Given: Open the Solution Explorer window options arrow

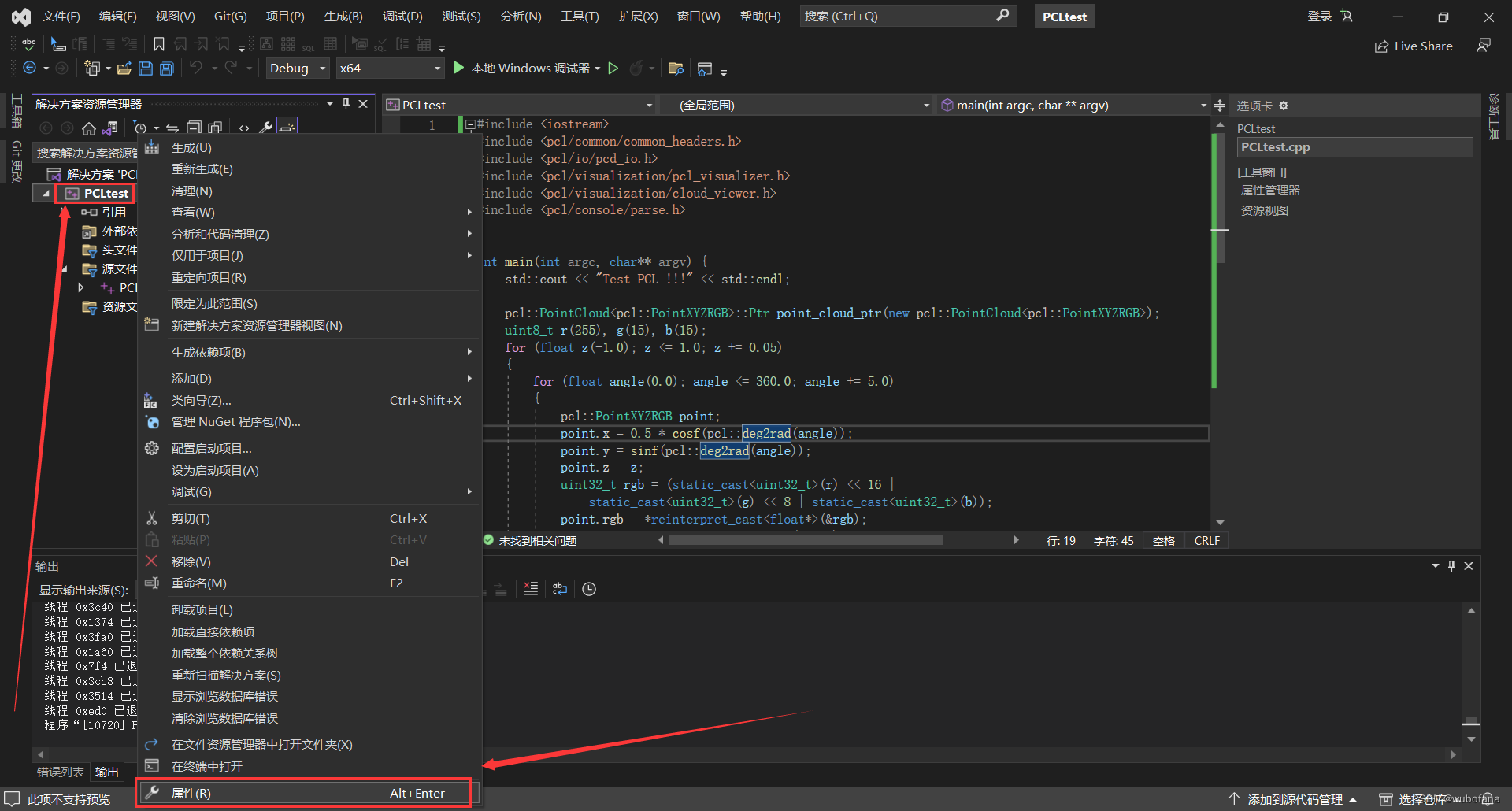Looking at the screenshot, I should pos(330,104).
